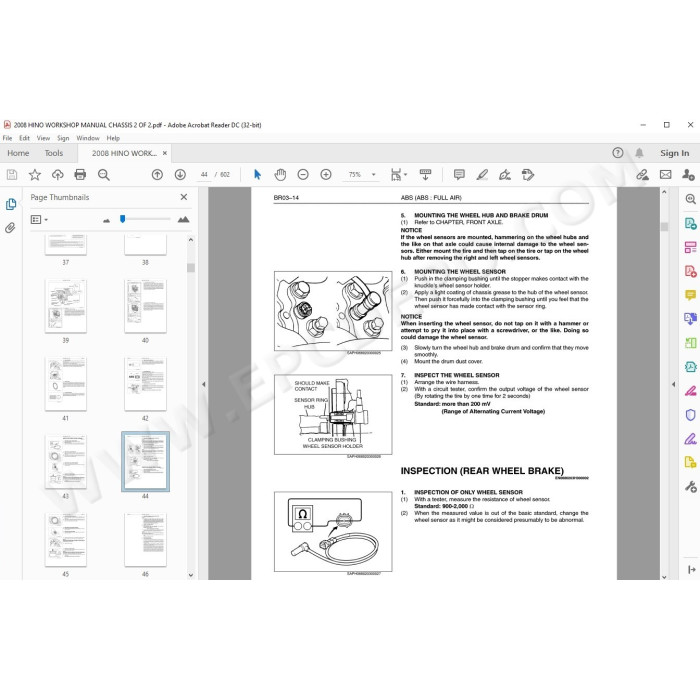This screenshot has width=700, height=700.
Task: Select page 43 thumbnail
Action: pos(66,462)
